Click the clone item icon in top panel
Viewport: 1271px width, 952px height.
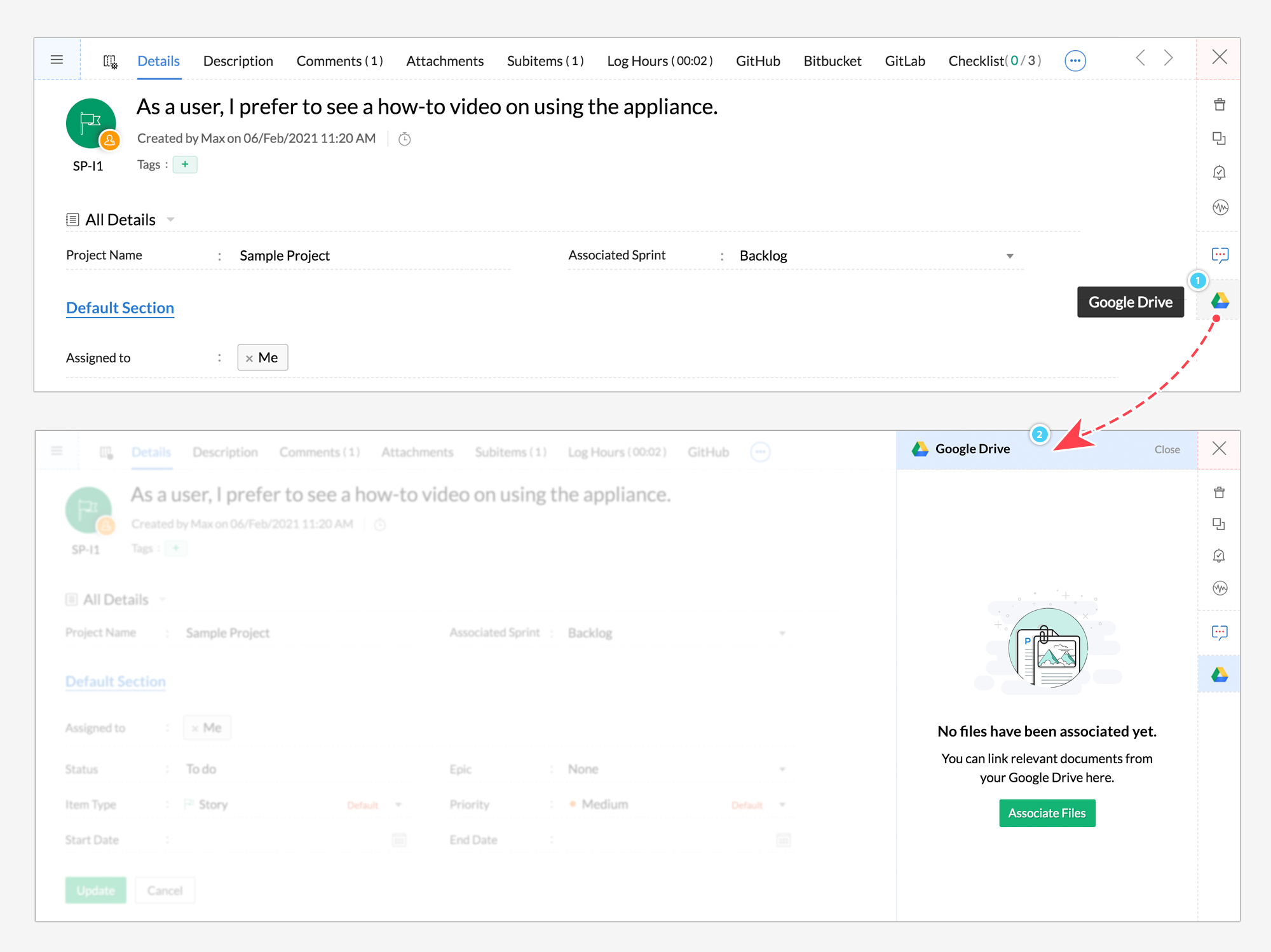(x=1219, y=139)
